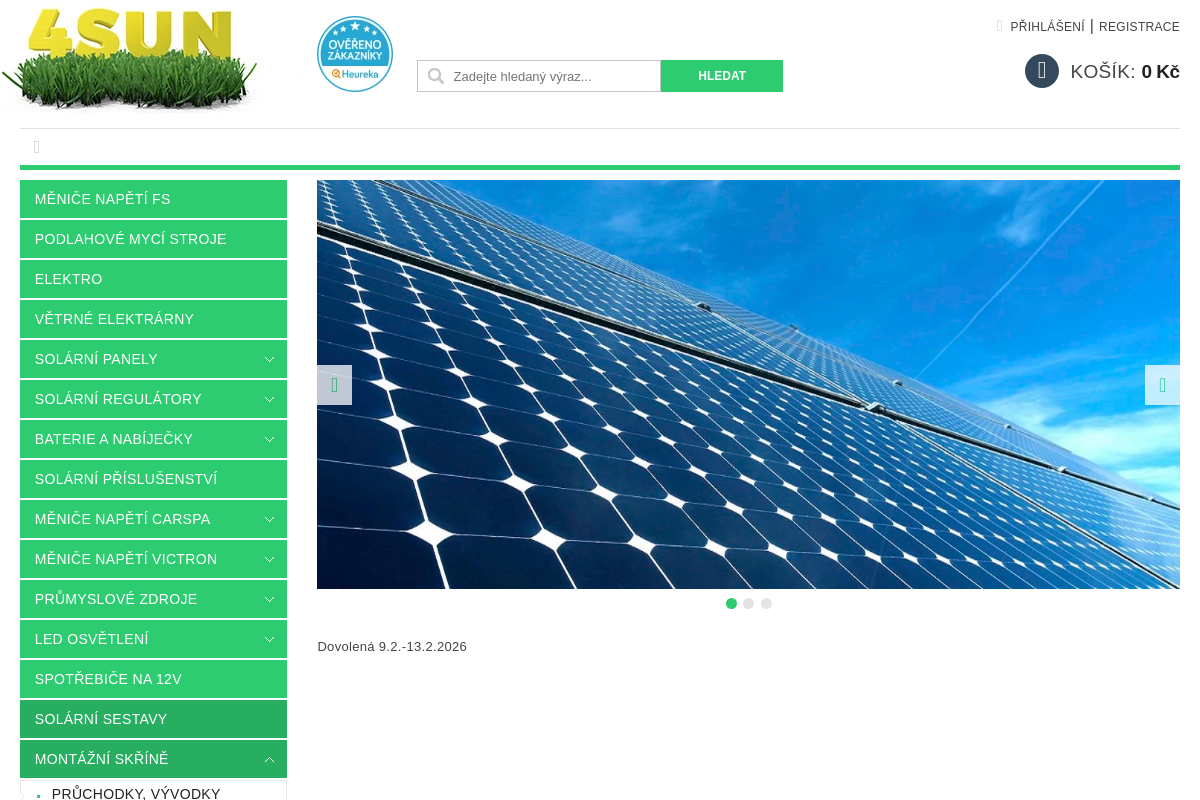Advance to next slide in banner carousel
The width and height of the screenshot is (1200, 800).
(x=1162, y=385)
